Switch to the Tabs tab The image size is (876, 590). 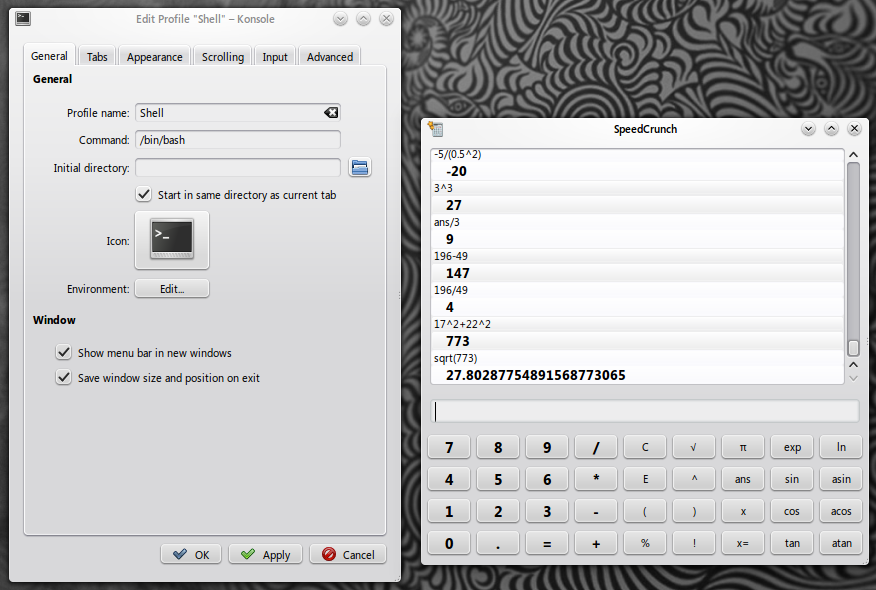click(97, 56)
